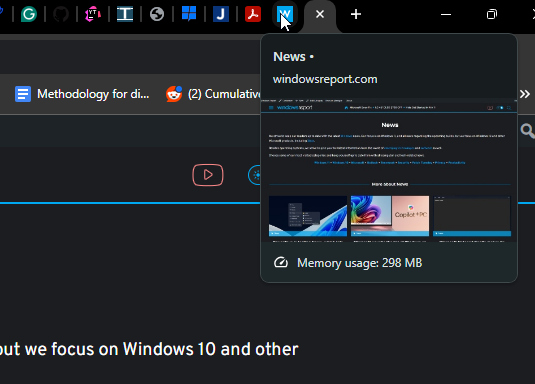Click the Google Docs bookmark icon

coord(23,94)
